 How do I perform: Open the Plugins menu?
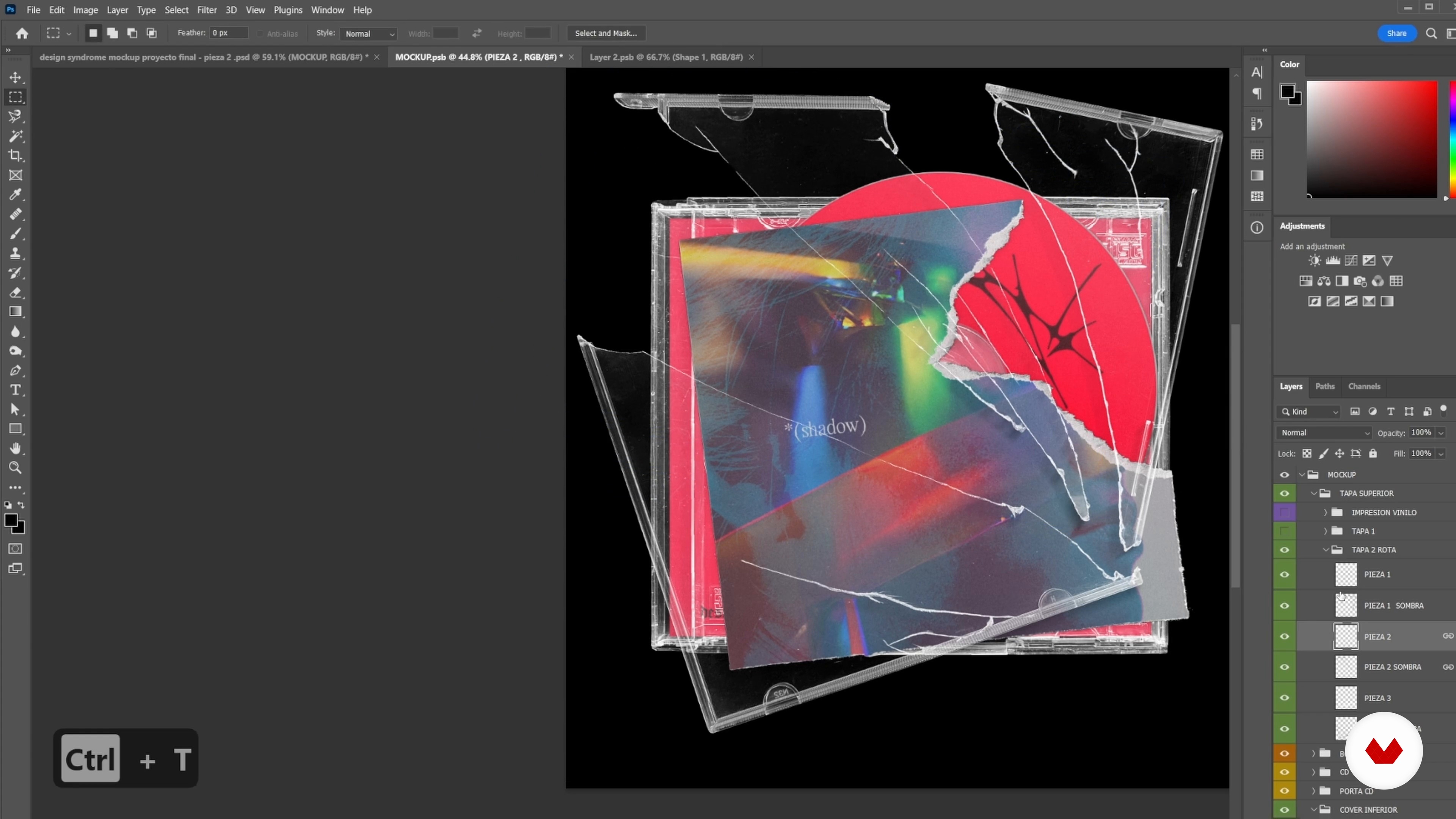pyautogui.click(x=288, y=9)
